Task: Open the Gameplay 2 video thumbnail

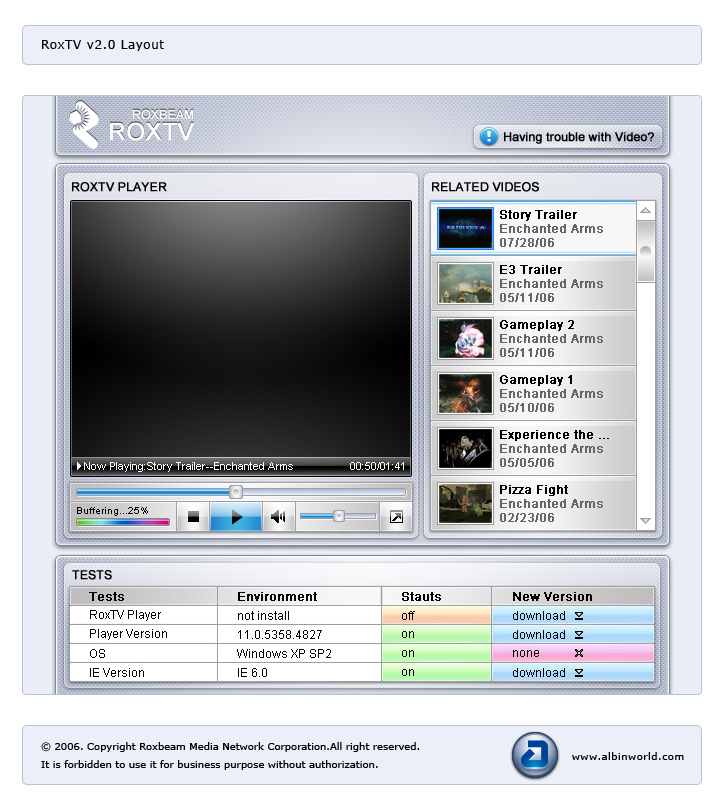Action: pyautogui.click(x=465, y=338)
